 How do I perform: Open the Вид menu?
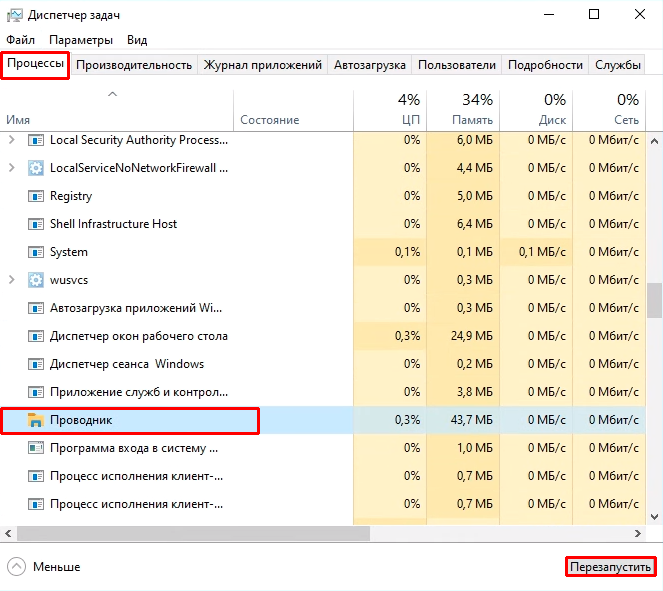(x=137, y=40)
